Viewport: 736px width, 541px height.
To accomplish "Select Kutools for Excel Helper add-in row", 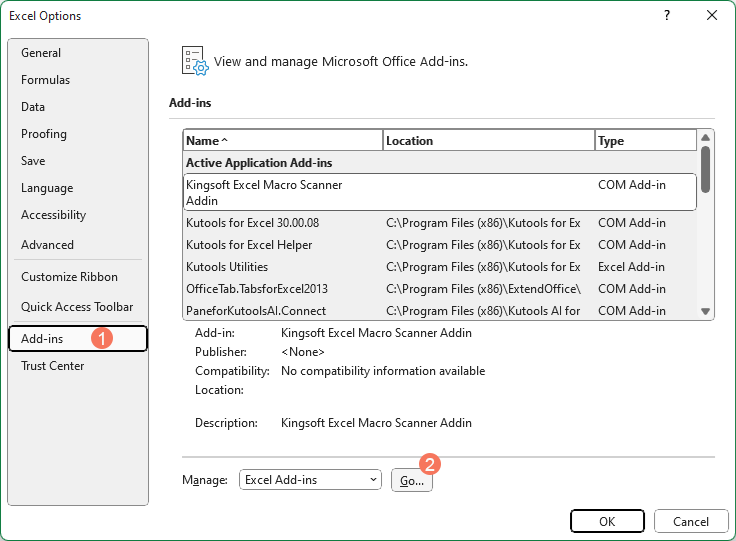I will point(249,245).
